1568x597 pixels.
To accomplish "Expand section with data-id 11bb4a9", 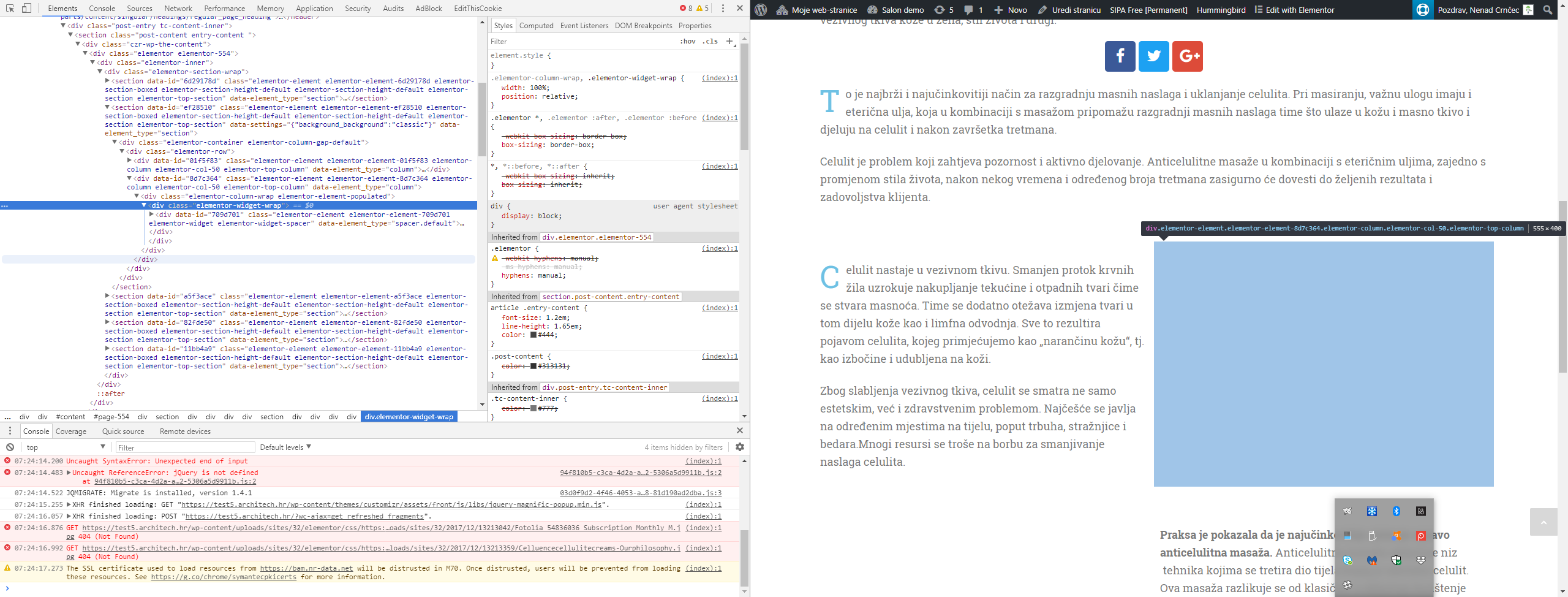I will (x=107, y=349).
